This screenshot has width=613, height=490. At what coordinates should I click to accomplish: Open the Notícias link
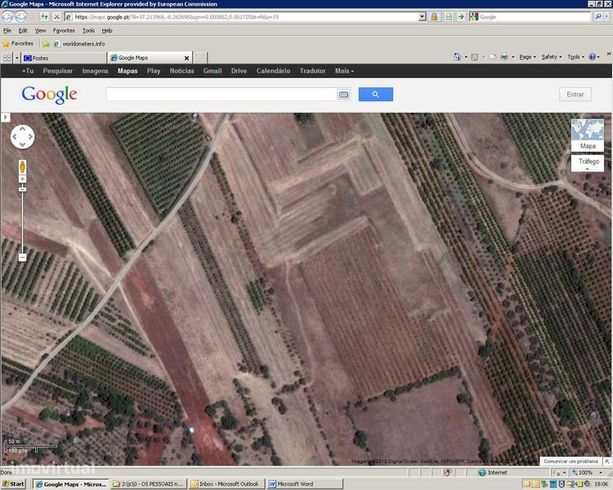coord(182,71)
